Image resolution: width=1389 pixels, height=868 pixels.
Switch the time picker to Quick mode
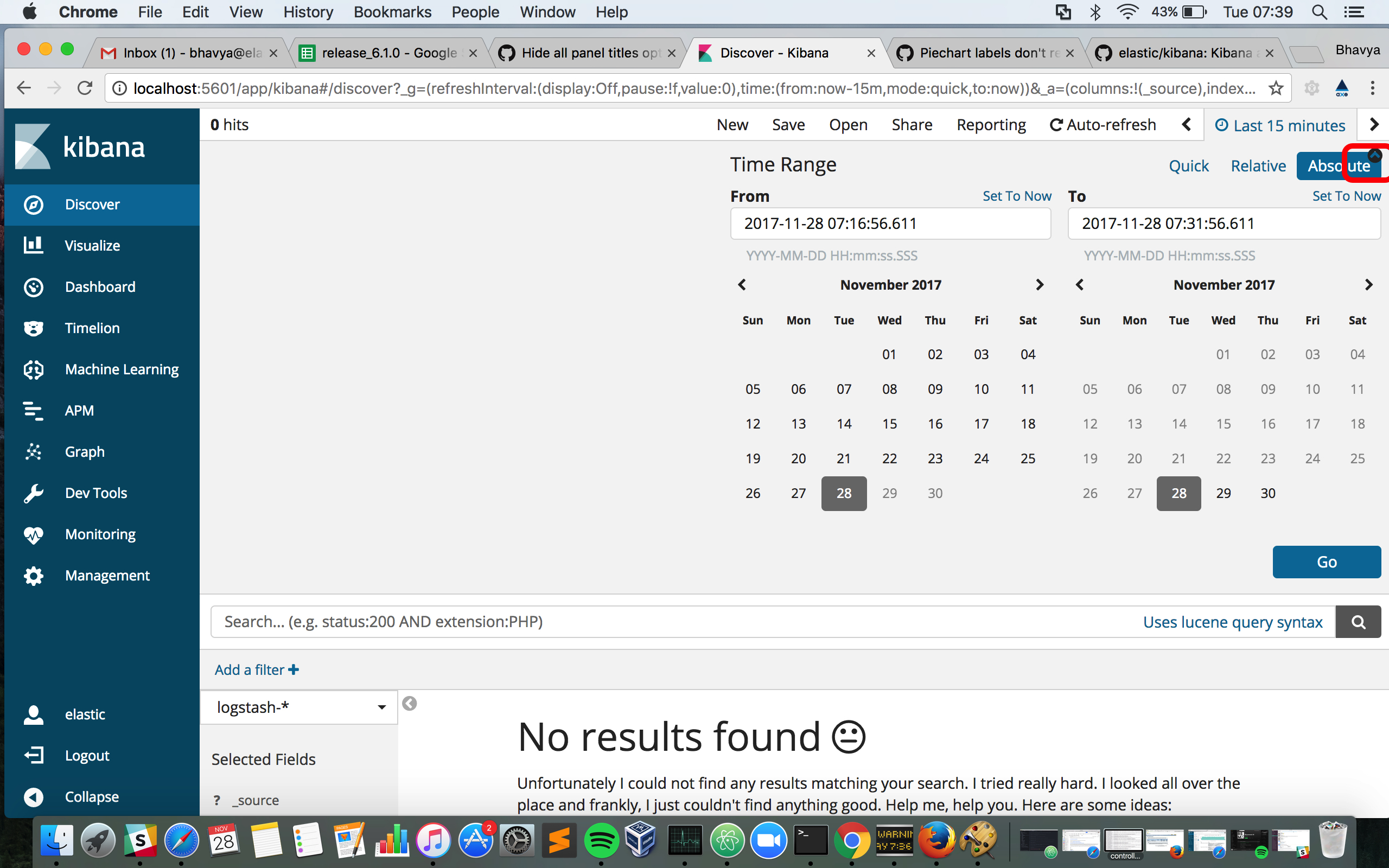[1188, 165]
